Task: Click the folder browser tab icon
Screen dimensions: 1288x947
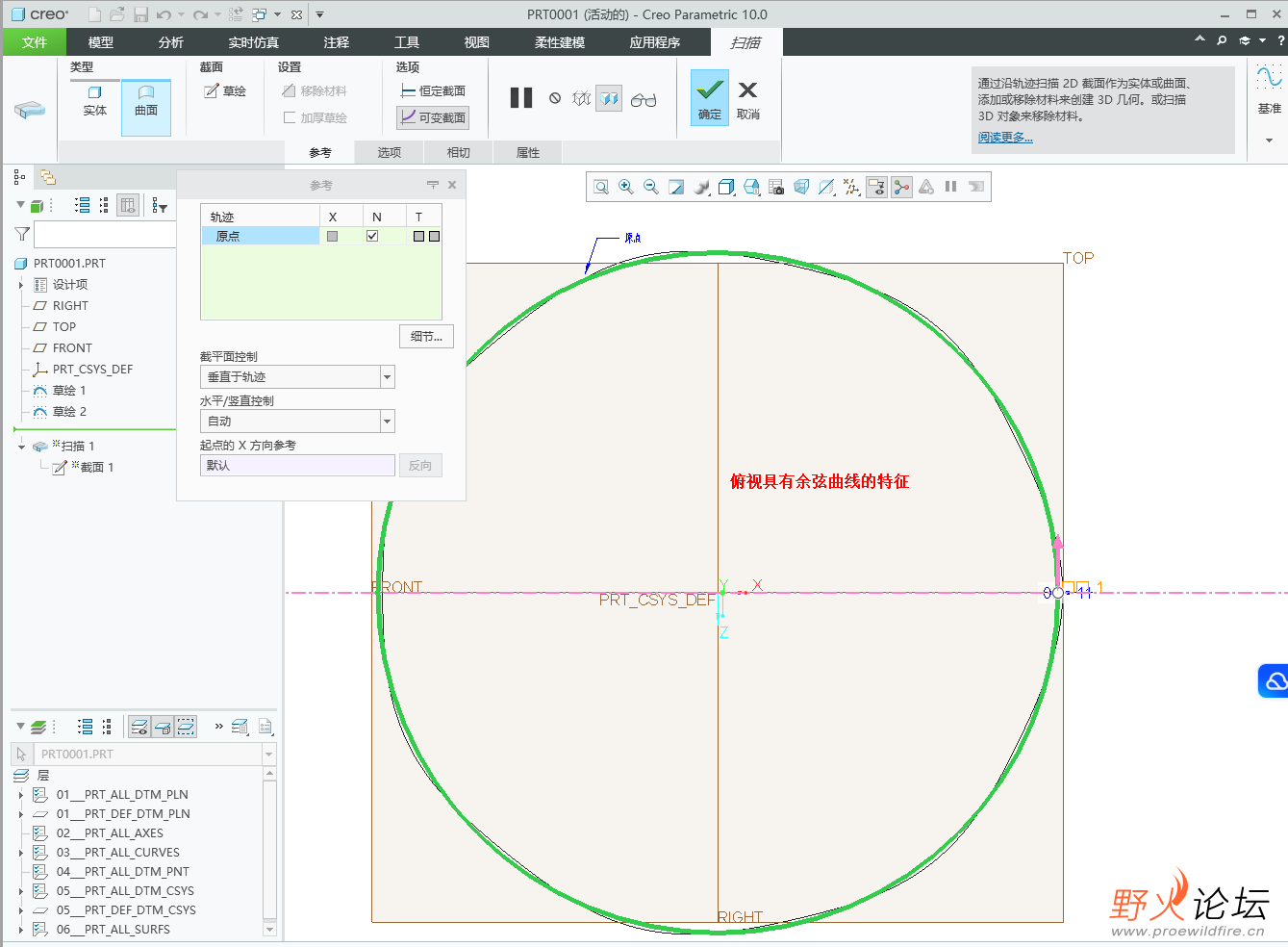Action: pos(47,177)
